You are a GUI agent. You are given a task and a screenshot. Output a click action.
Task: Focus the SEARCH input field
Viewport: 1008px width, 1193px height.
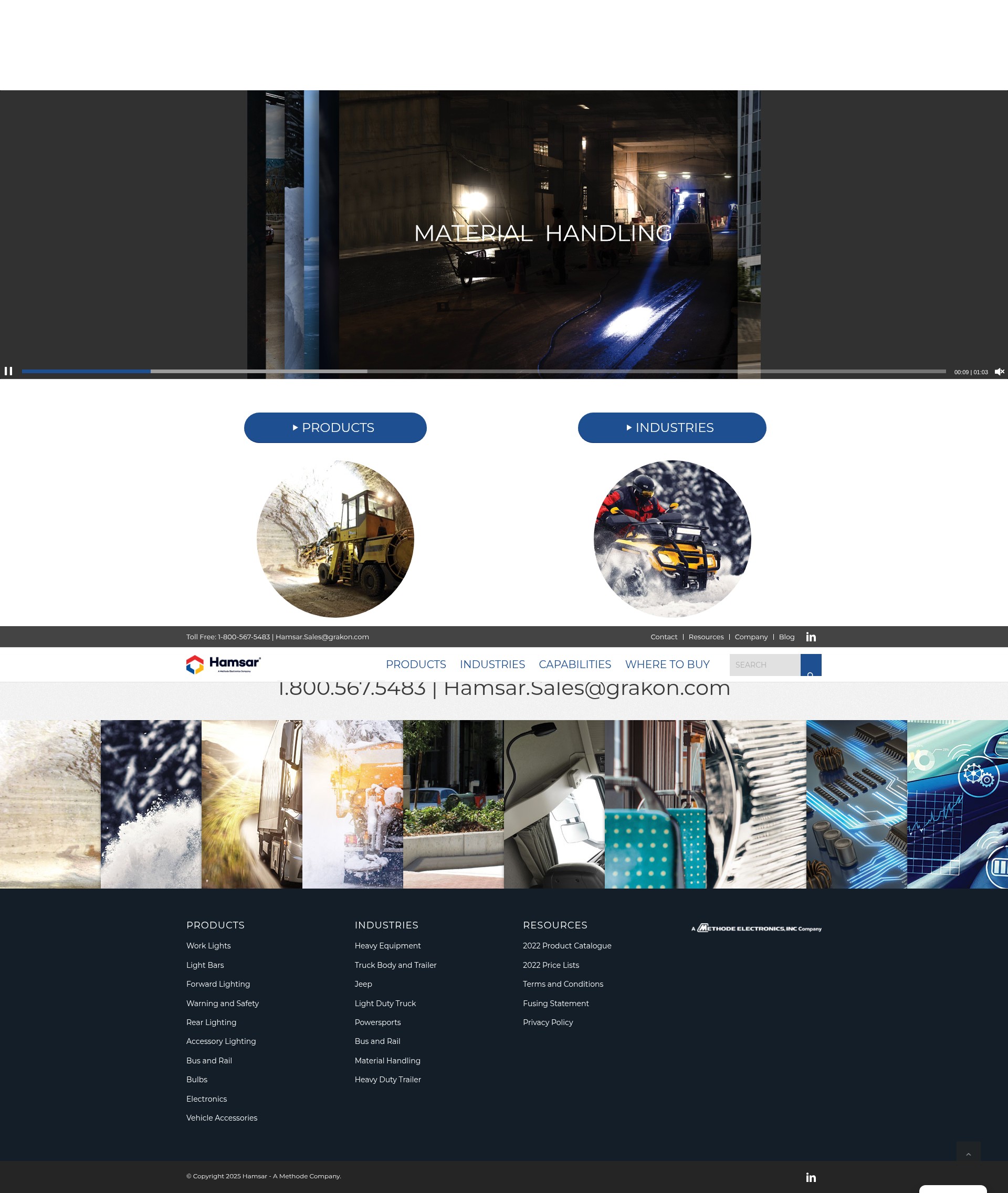tap(765, 665)
